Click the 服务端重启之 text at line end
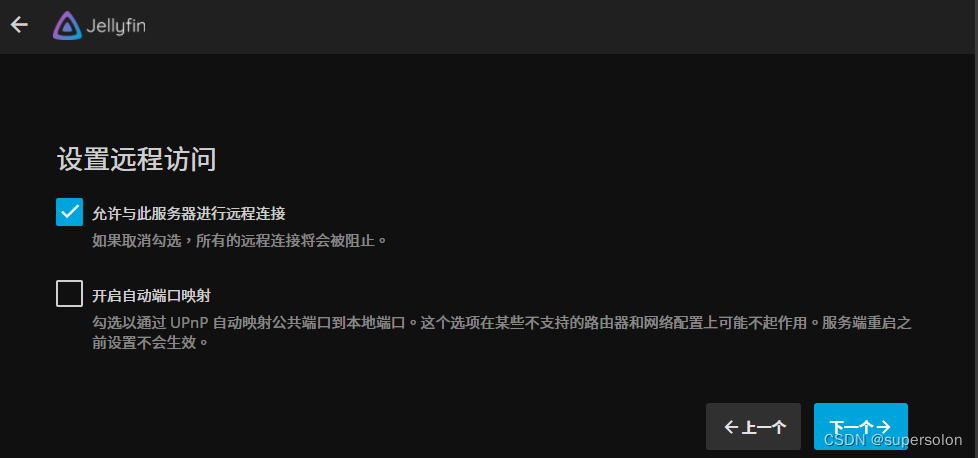The width and height of the screenshot is (978, 458). coord(867,323)
